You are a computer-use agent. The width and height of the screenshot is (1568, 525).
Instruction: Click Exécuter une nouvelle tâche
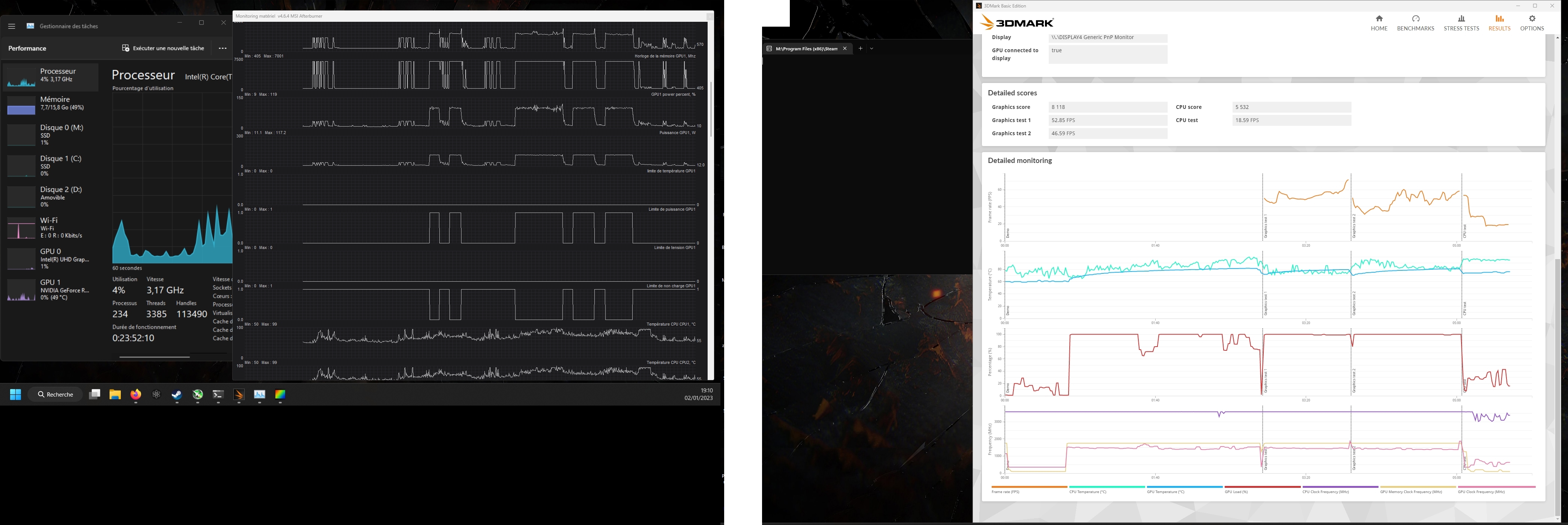163,48
